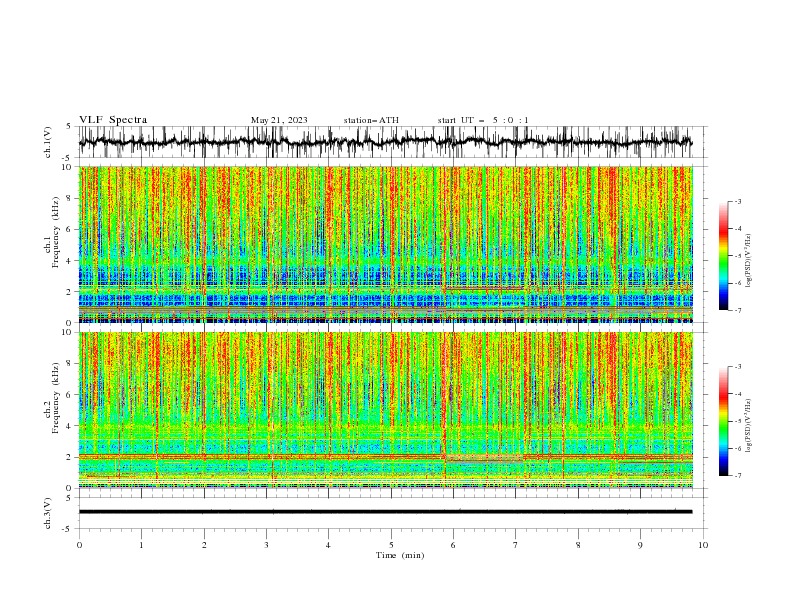Image resolution: width=792 pixels, height=612 pixels.
Task: Click inside the ch.2 spectrogram panel
Action: [385, 410]
